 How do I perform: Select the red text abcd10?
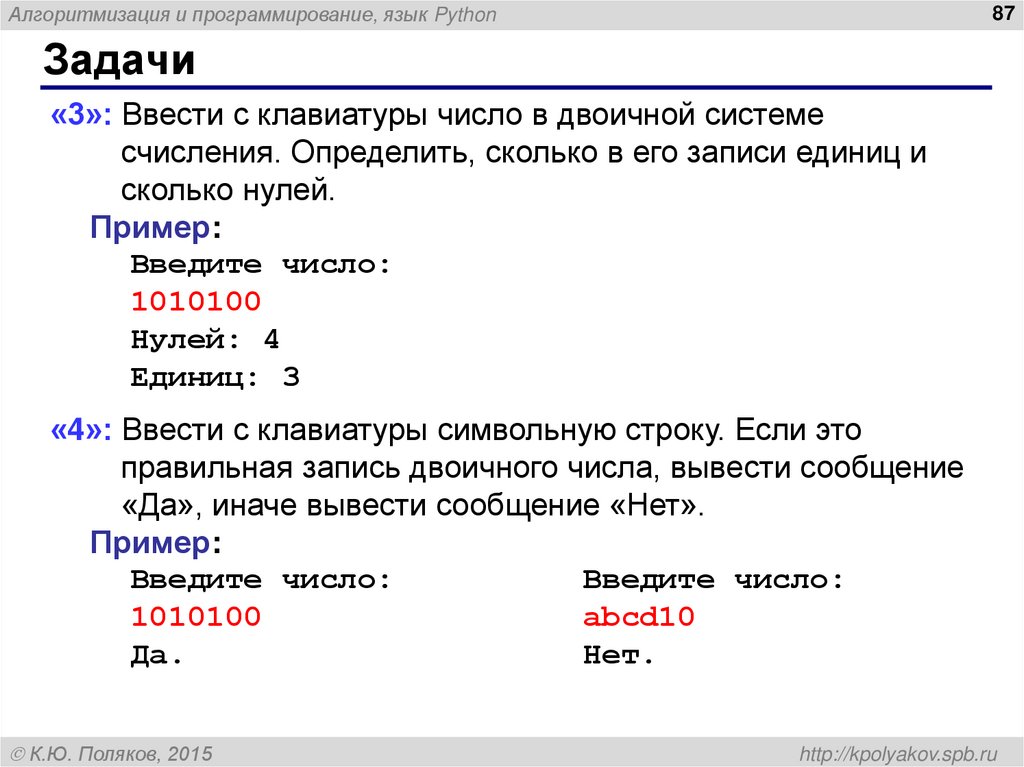(x=637, y=617)
